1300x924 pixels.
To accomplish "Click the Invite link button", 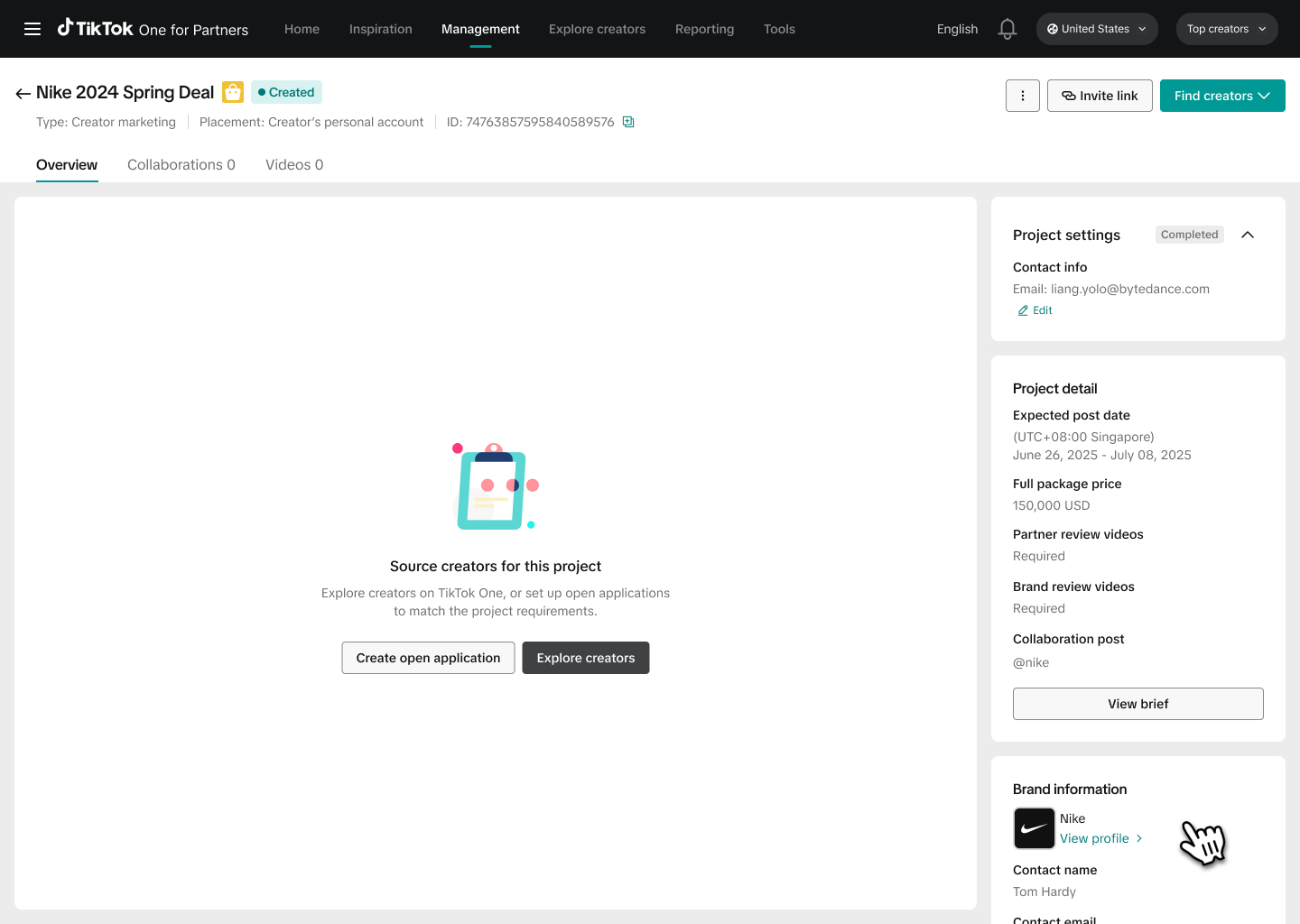I will (1100, 96).
